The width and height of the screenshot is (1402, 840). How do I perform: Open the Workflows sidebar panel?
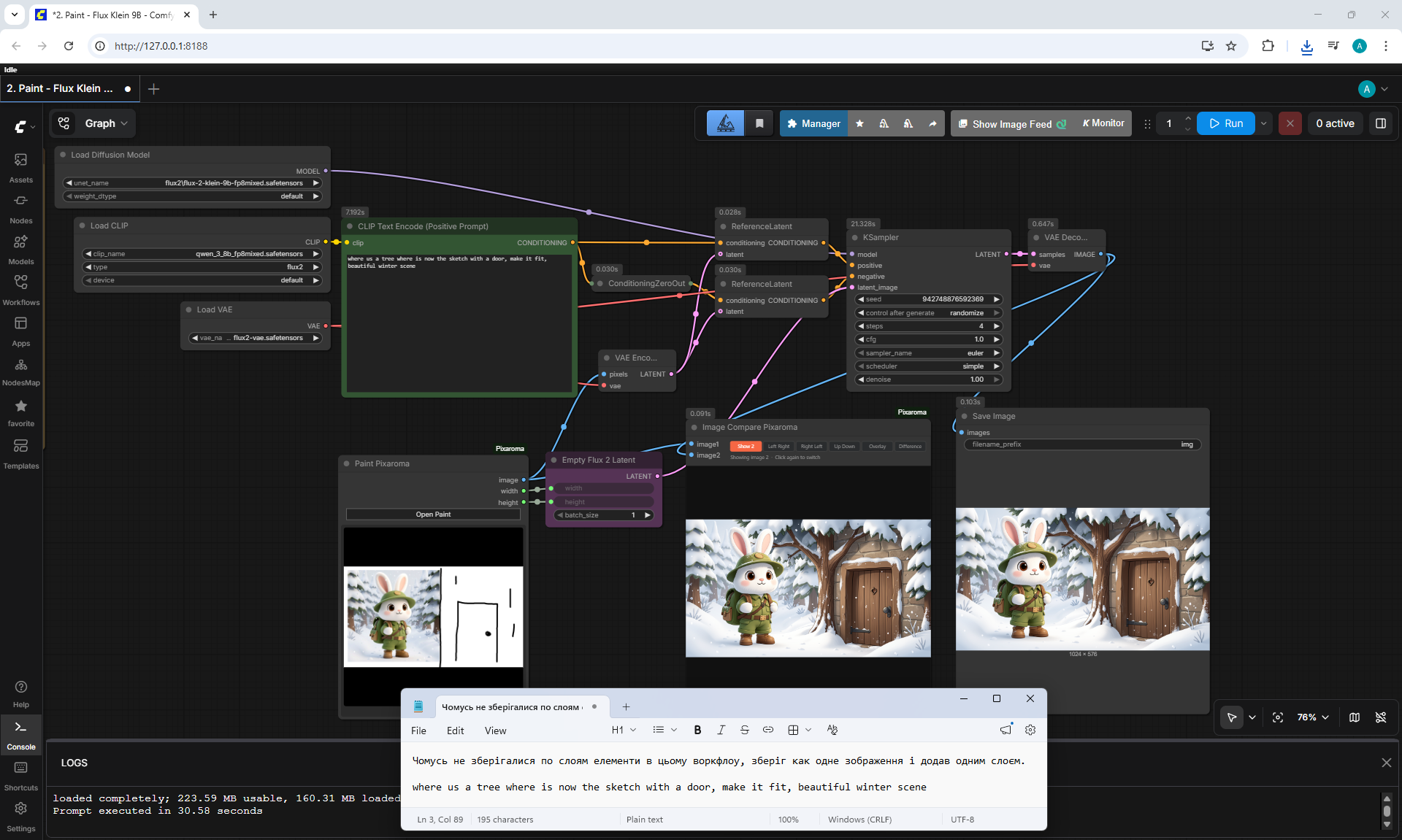tap(21, 290)
